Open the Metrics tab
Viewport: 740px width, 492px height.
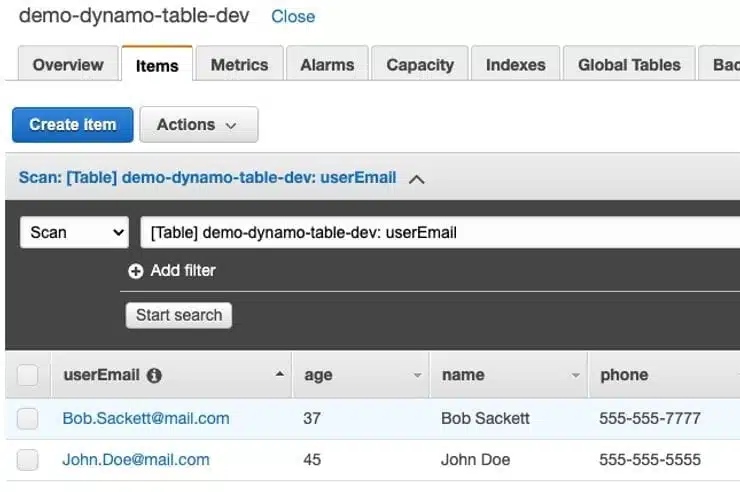(x=239, y=65)
